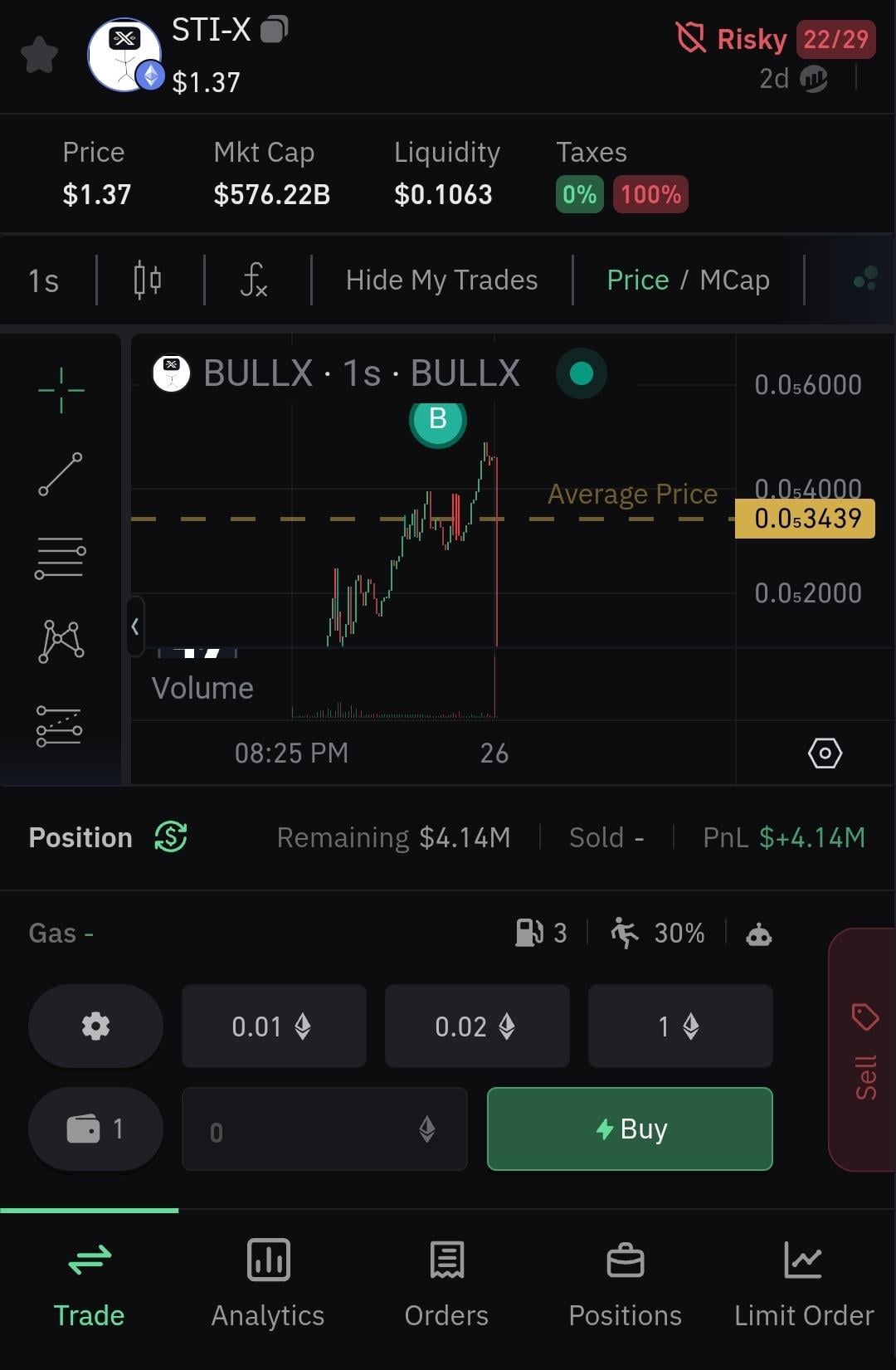Viewport: 896px width, 1370px height.
Task: Open the Fibonacci retracement tool
Action: (x=61, y=558)
